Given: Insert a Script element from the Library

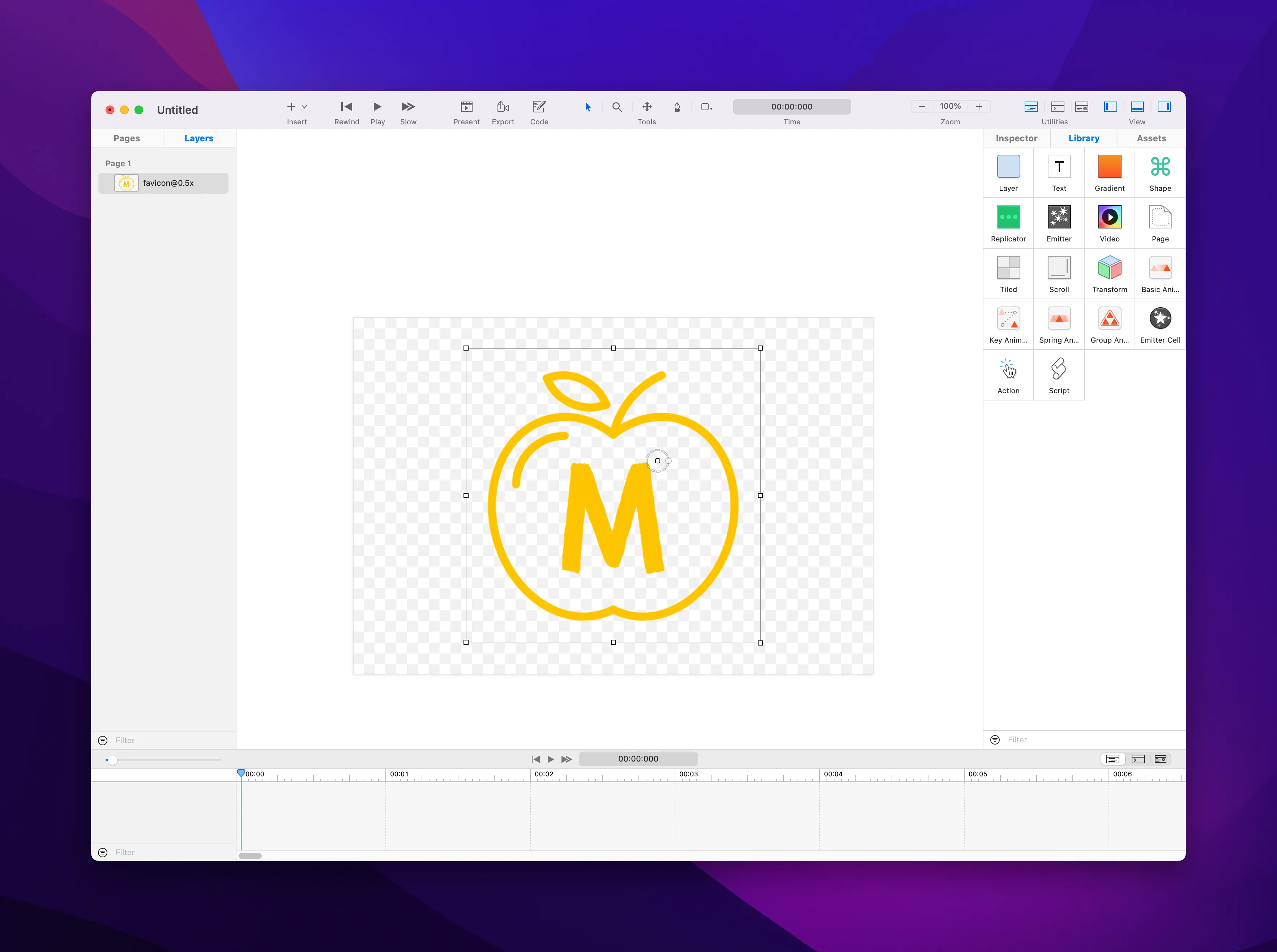Looking at the screenshot, I should point(1059,374).
